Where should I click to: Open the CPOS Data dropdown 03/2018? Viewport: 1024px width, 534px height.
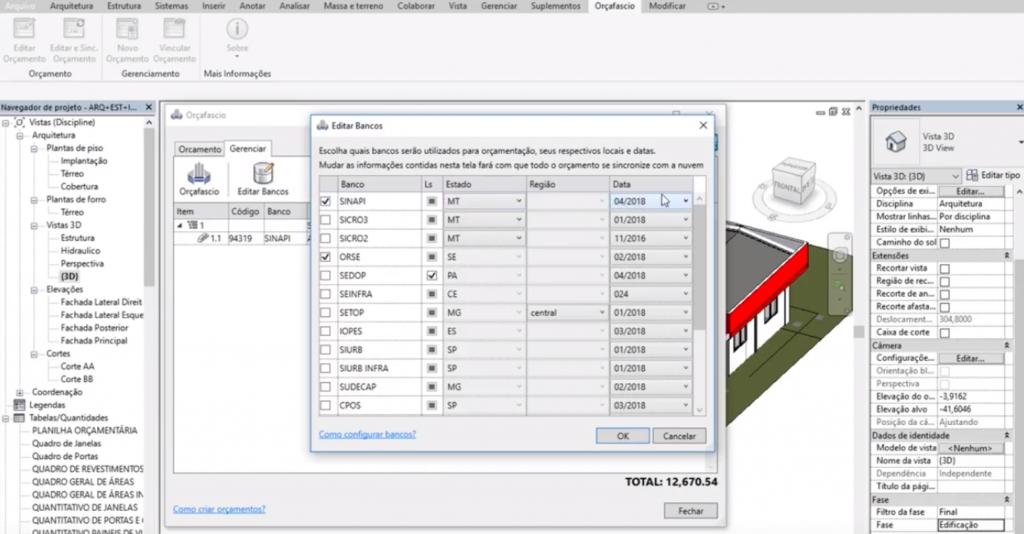650,405
